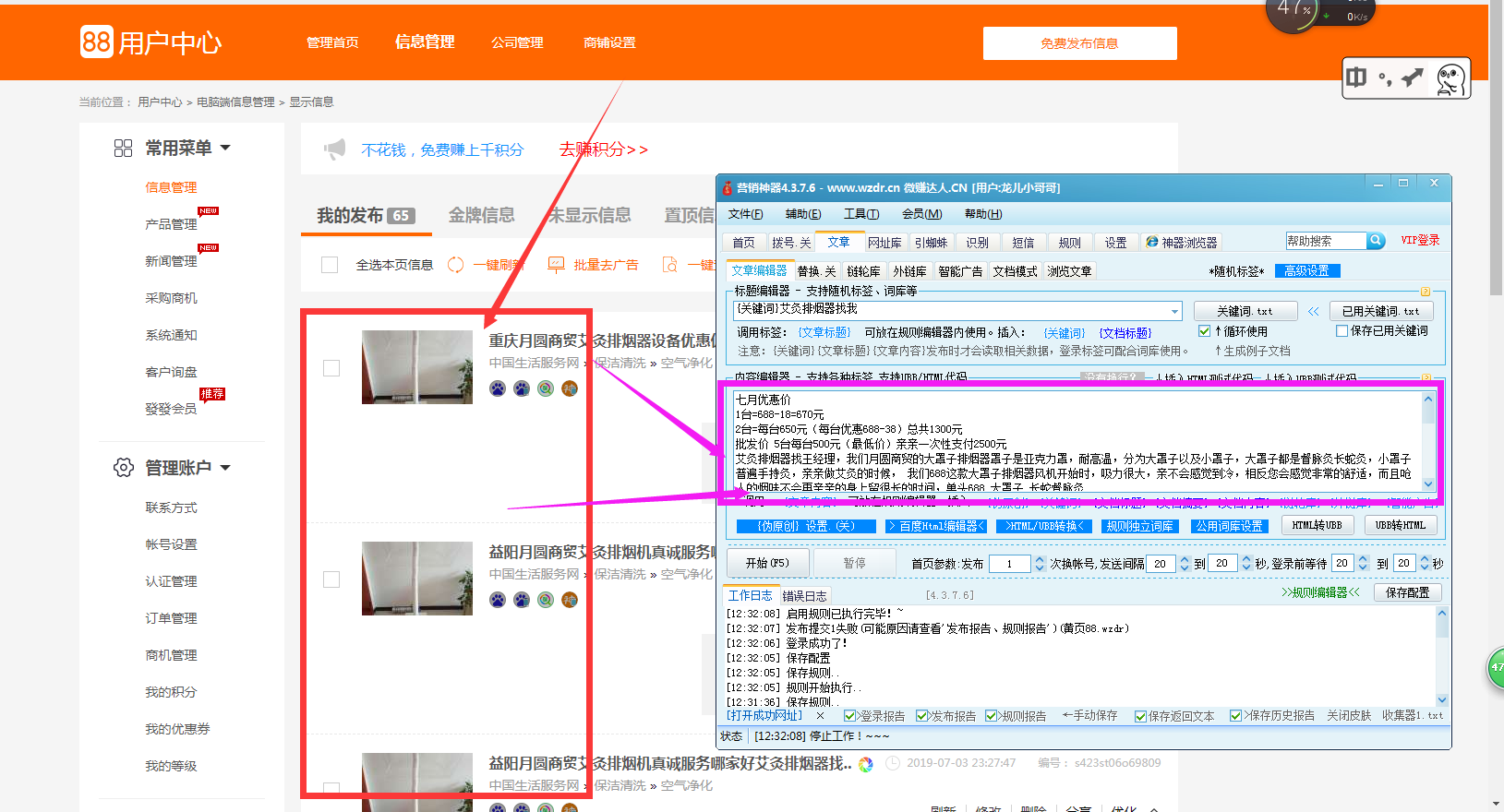Viewport: 1504px width, 812px height.
Task: Click the content editor vertical scrollbar
Action: (x=1428, y=441)
